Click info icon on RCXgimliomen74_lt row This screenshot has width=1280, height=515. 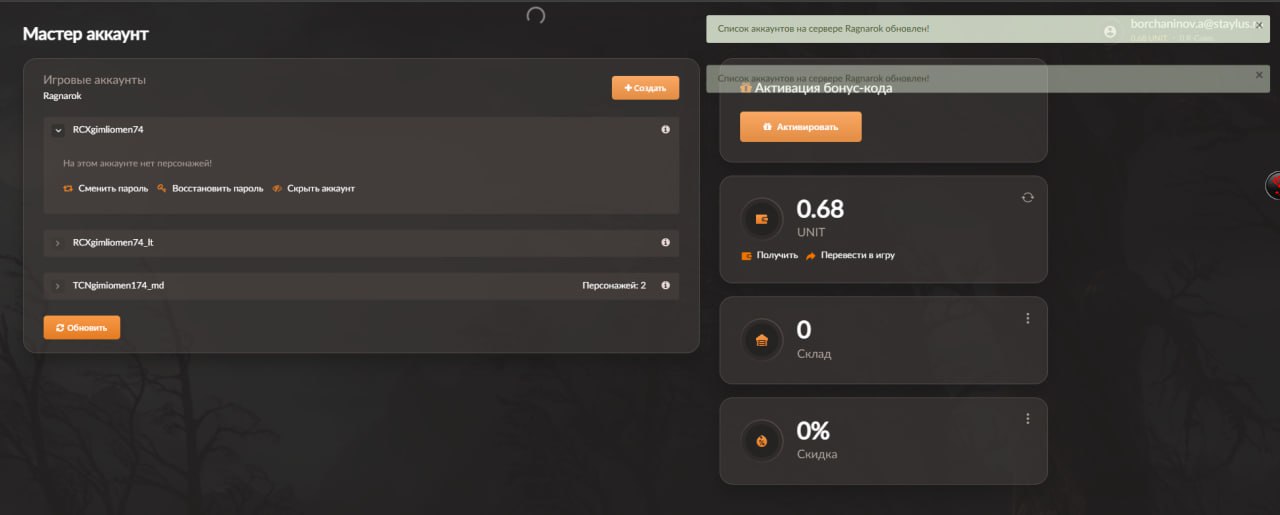click(665, 243)
